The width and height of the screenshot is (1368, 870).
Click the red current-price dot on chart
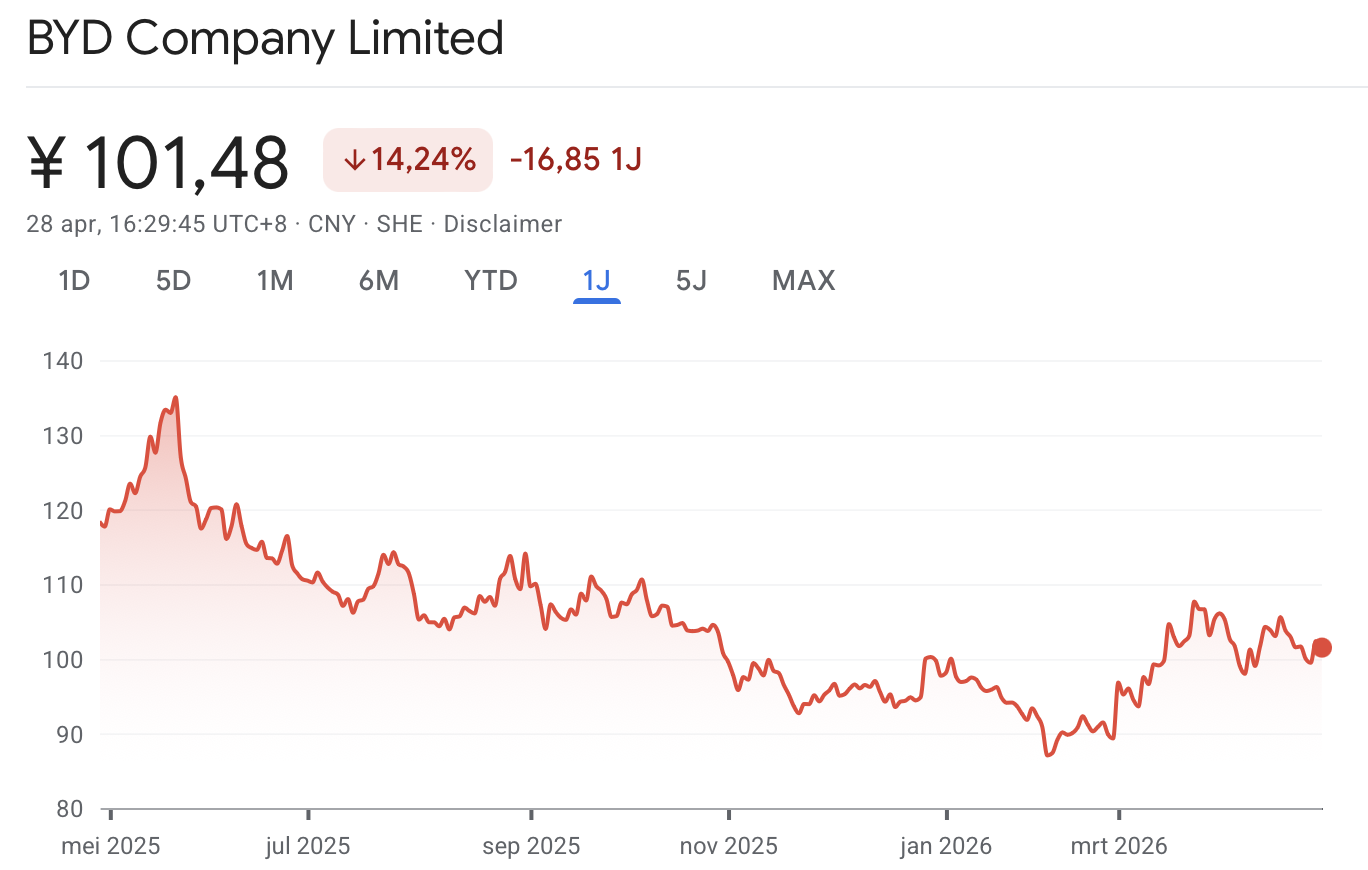[1322, 647]
